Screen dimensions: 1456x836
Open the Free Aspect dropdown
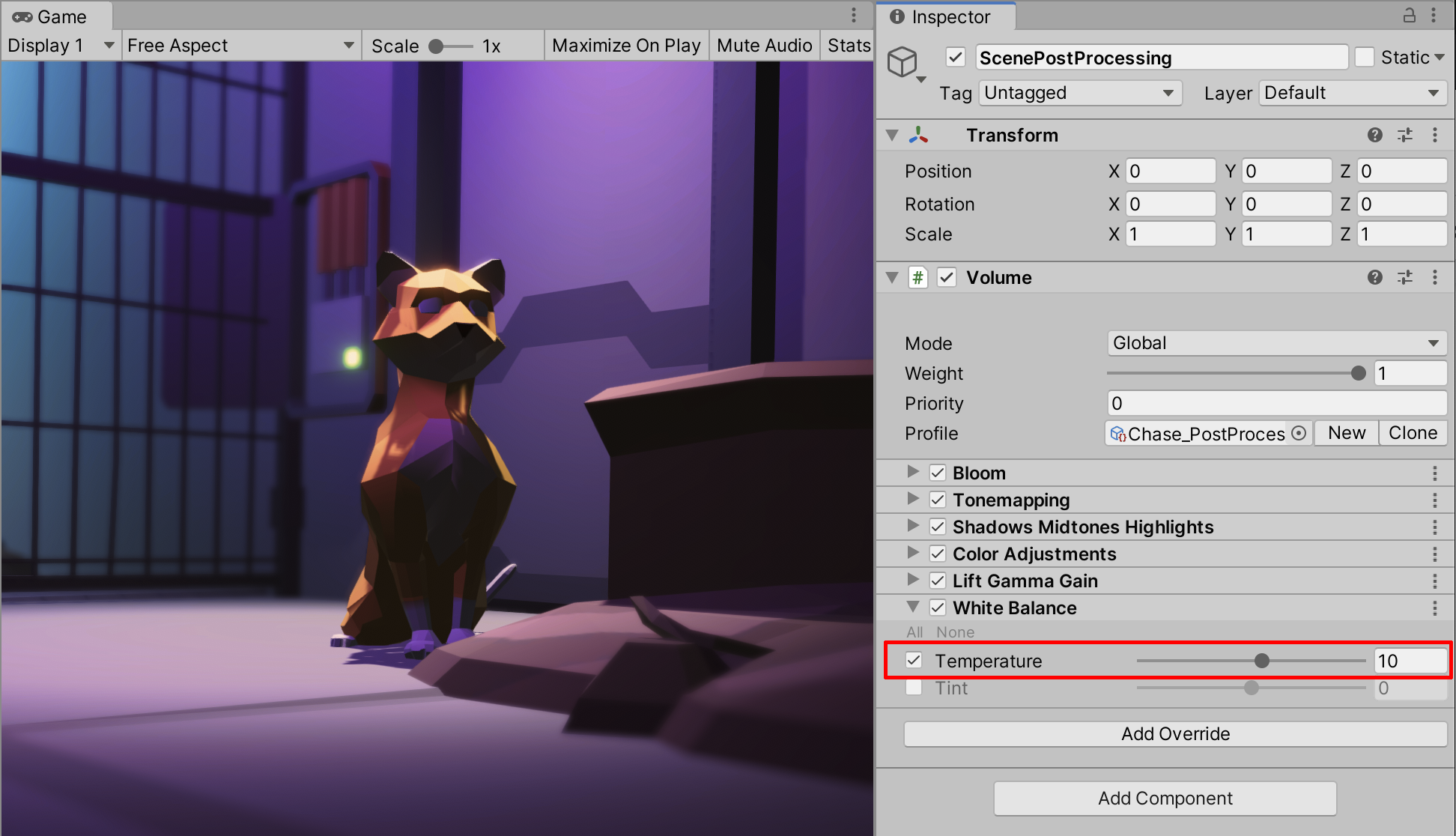(240, 46)
